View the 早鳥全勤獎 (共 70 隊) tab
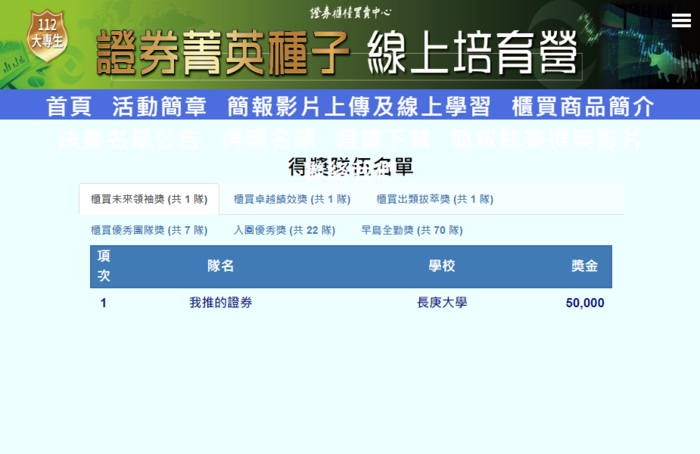 [x=411, y=230]
